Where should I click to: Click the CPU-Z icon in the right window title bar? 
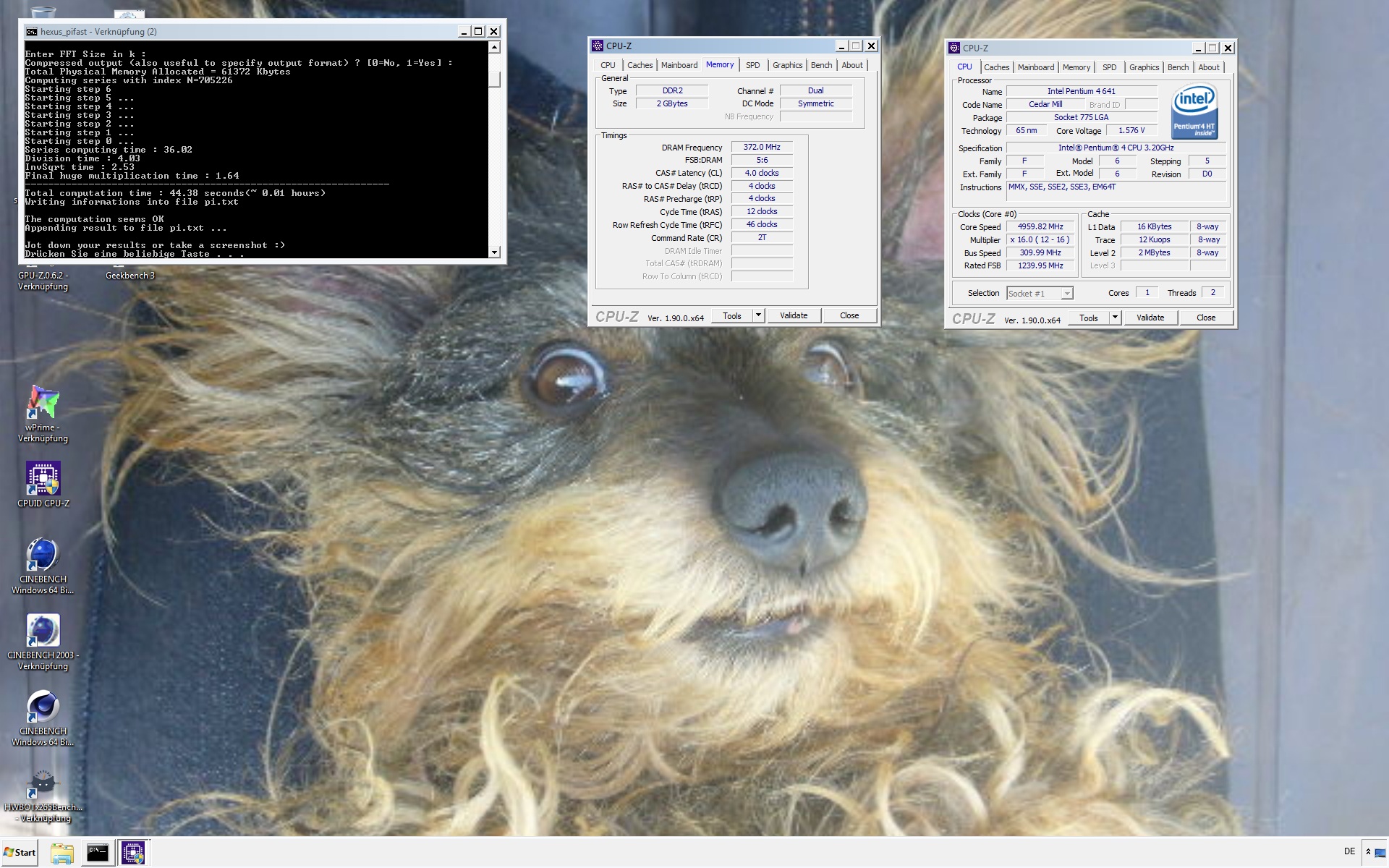954,48
